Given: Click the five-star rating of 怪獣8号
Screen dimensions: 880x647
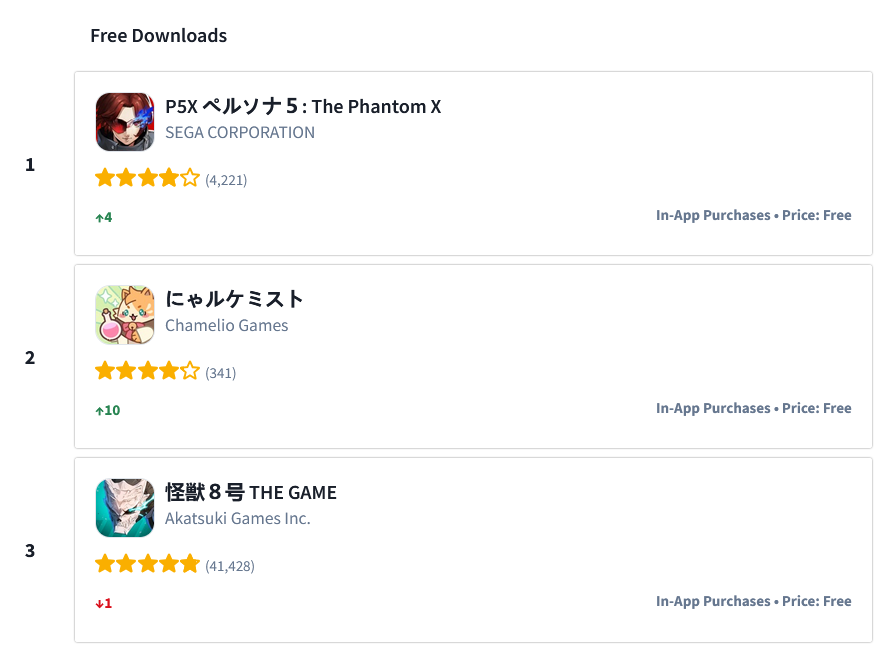Looking at the screenshot, I should [x=147, y=565].
